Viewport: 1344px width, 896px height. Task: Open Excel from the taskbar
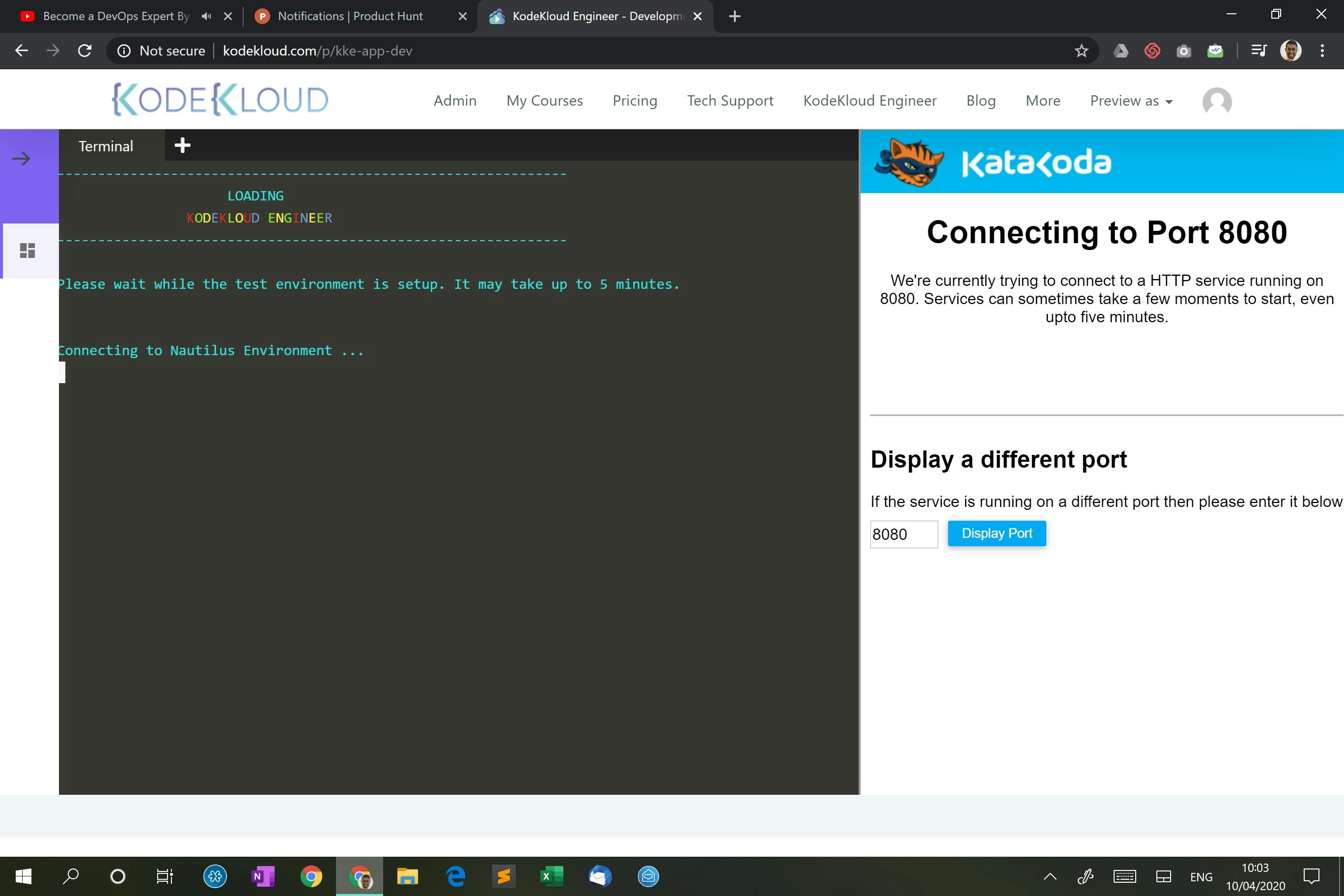(552, 876)
